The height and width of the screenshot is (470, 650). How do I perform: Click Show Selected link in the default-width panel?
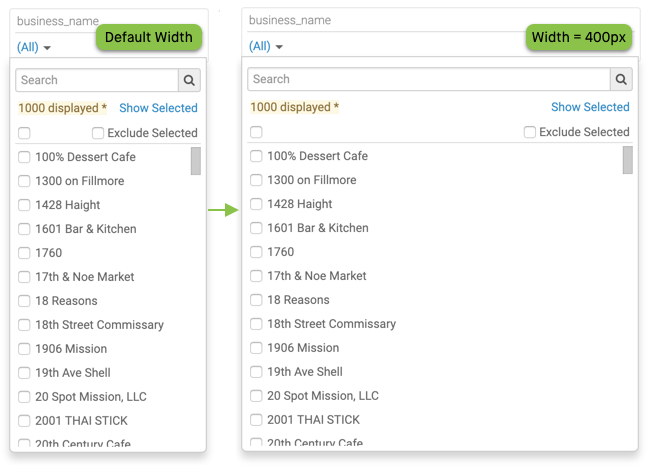tap(158, 108)
